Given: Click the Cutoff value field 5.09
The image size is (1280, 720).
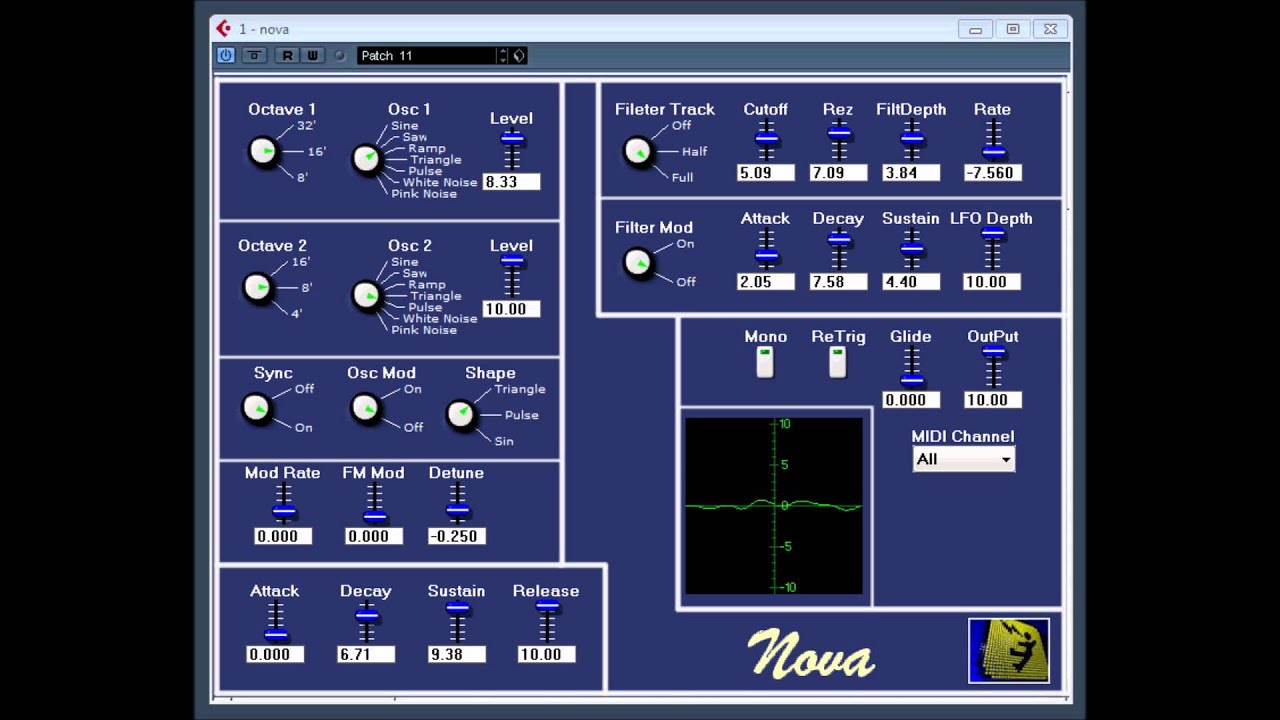Looking at the screenshot, I should (766, 173).
